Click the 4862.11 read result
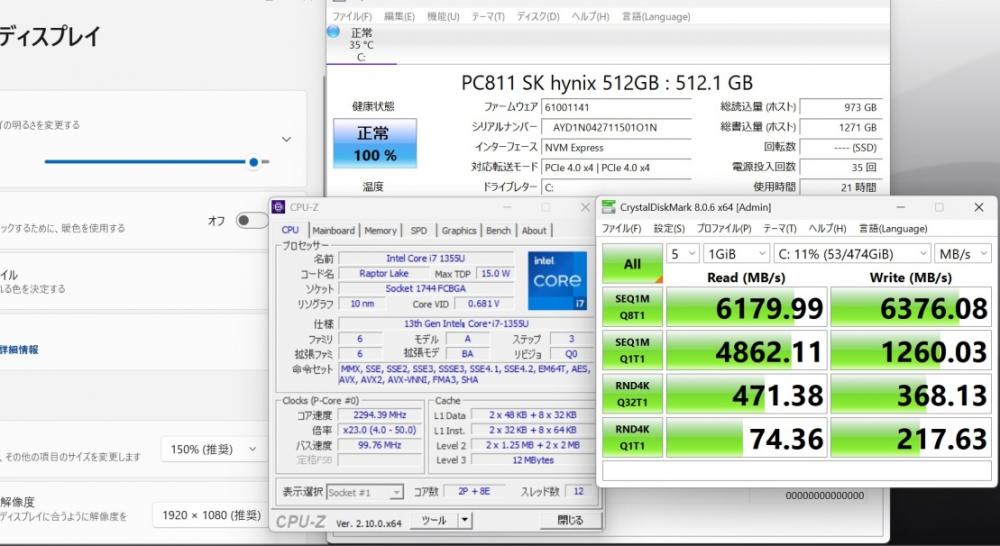Viewport: 1000px width, 546px height. coord(747,350)
